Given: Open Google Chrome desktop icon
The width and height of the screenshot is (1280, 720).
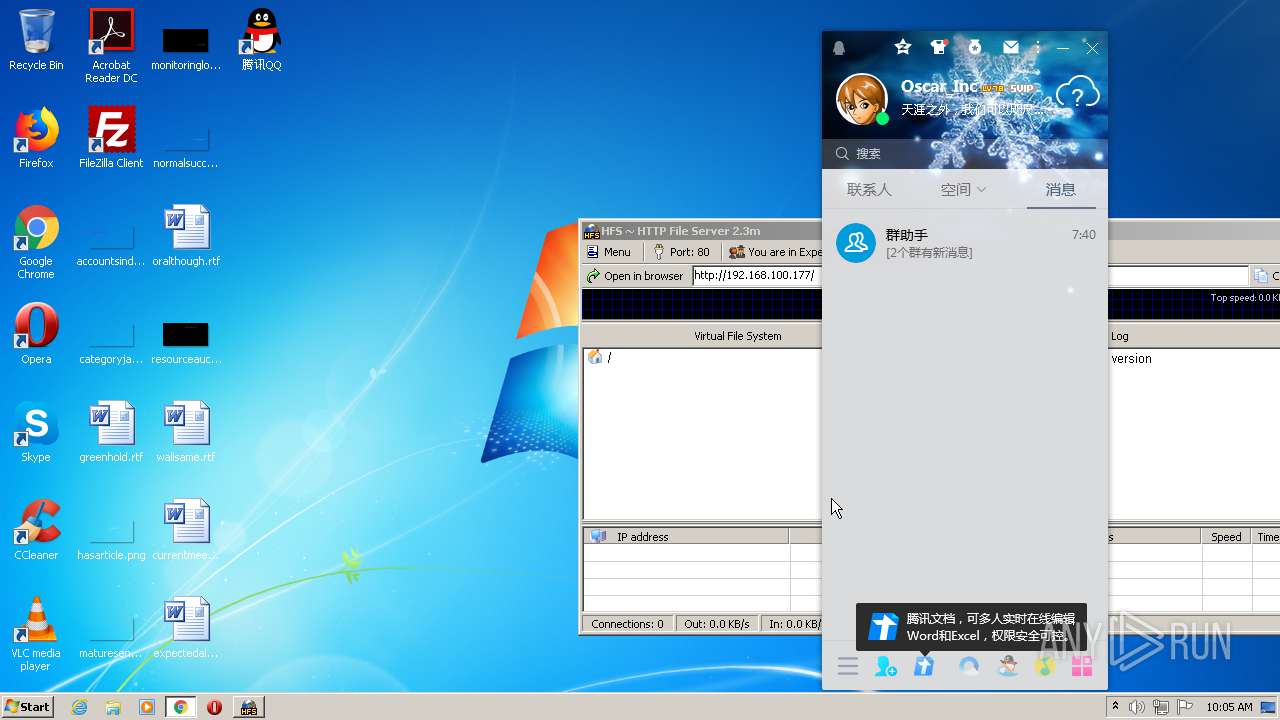Looking at the screenshot, I should click(x=36, y=243).
